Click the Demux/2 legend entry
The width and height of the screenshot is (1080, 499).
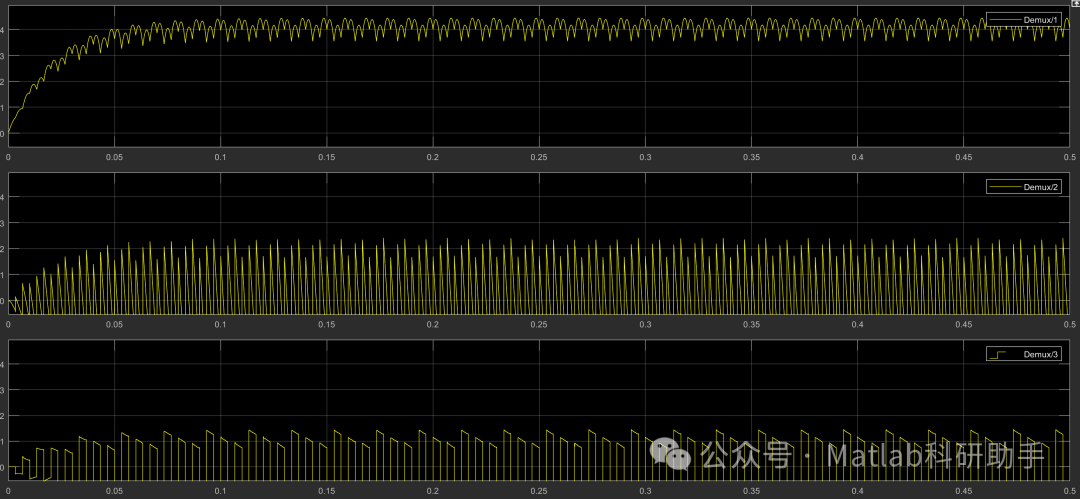(1026, 187)
